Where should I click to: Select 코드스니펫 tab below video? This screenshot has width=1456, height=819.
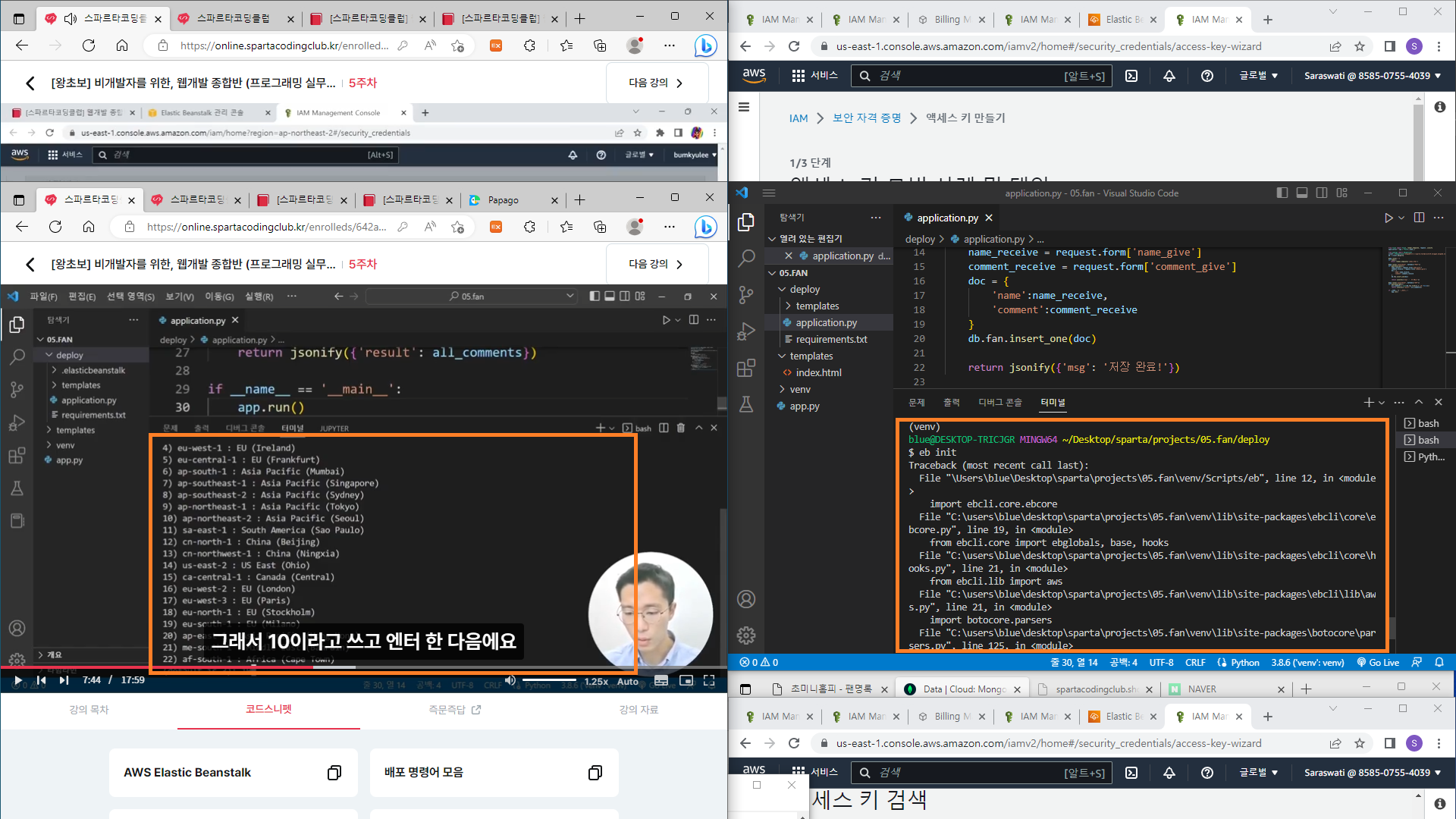[268, 709]
